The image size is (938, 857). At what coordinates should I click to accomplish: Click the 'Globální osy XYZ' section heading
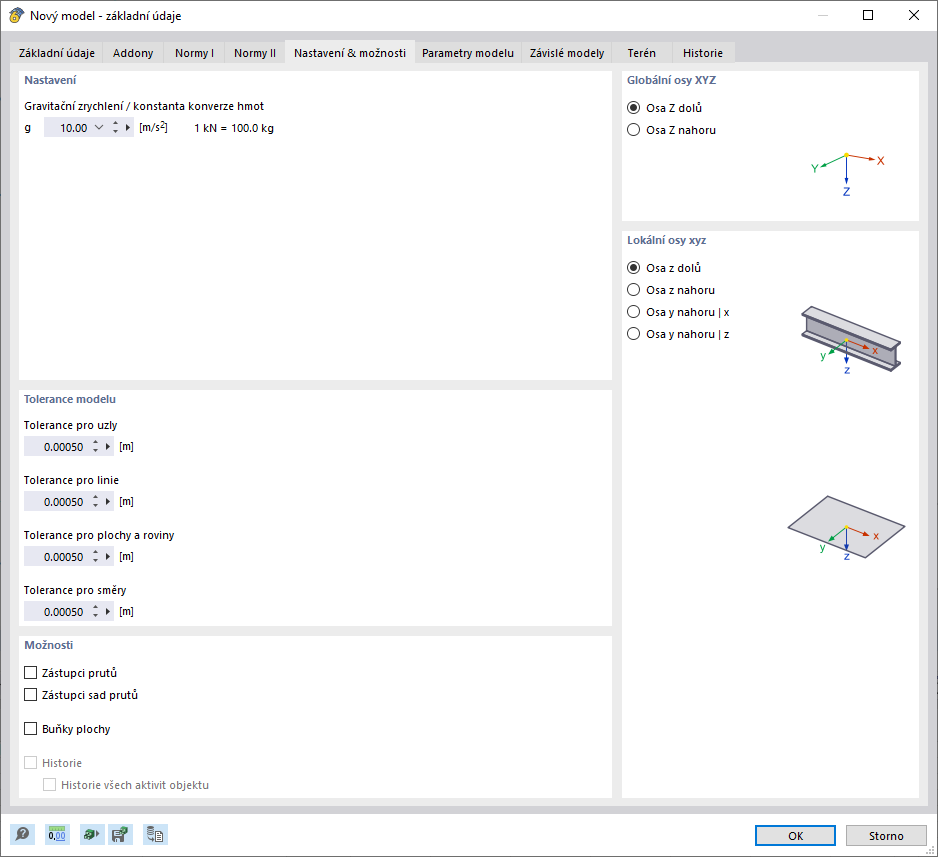coord(671,80)
